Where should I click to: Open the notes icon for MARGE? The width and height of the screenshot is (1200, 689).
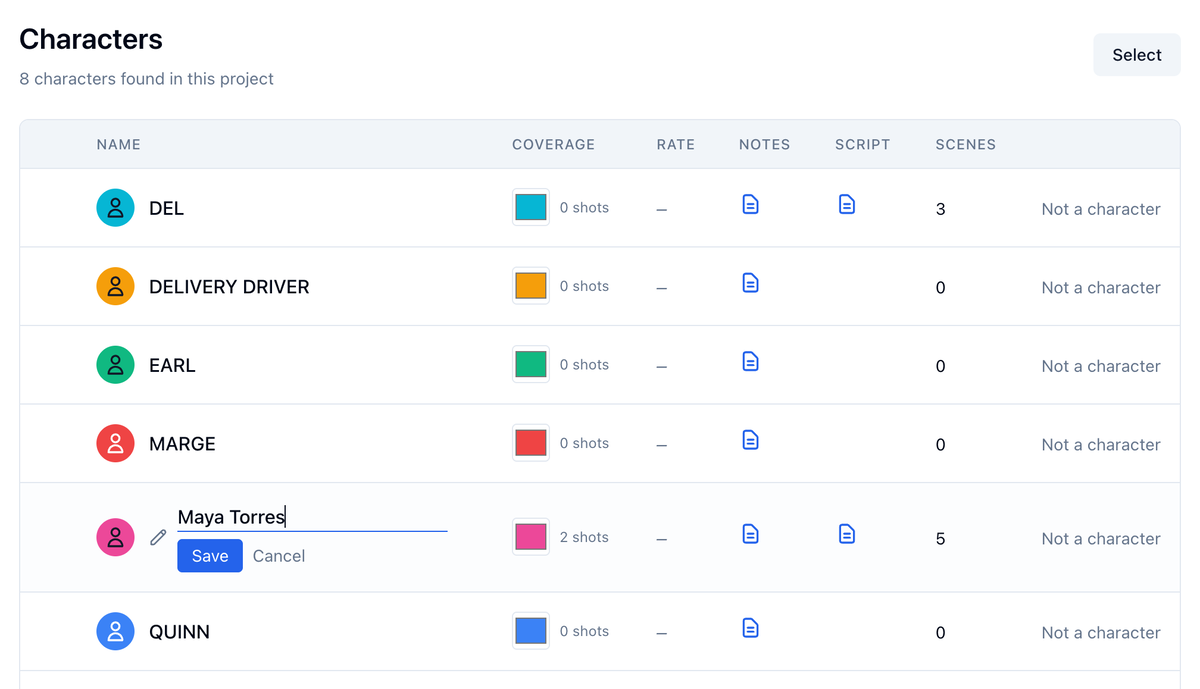(751, 440)
